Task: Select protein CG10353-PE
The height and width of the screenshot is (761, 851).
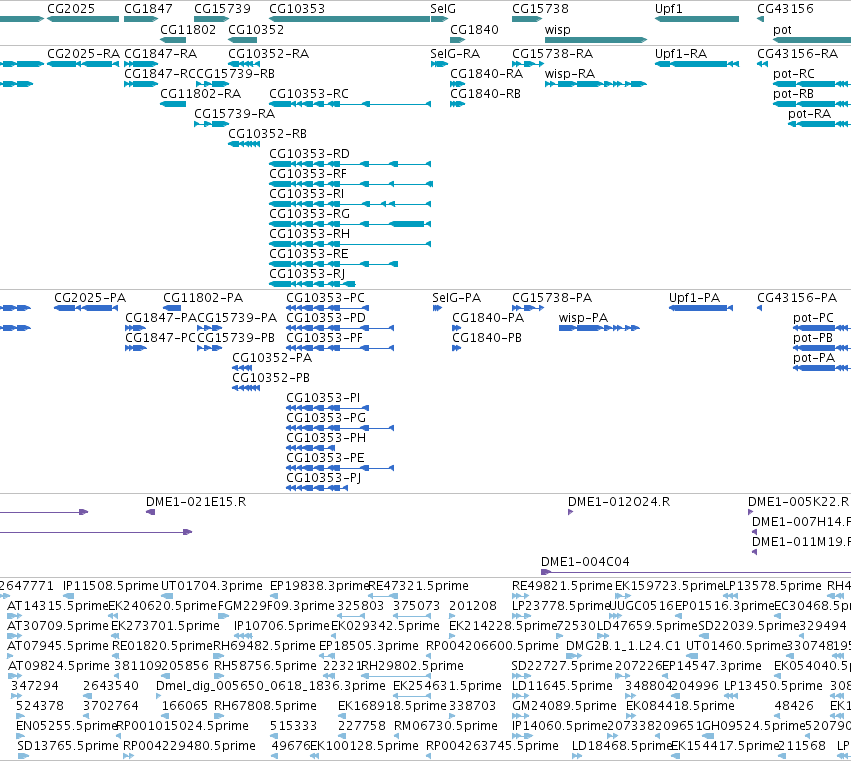Action: [340, 468]
